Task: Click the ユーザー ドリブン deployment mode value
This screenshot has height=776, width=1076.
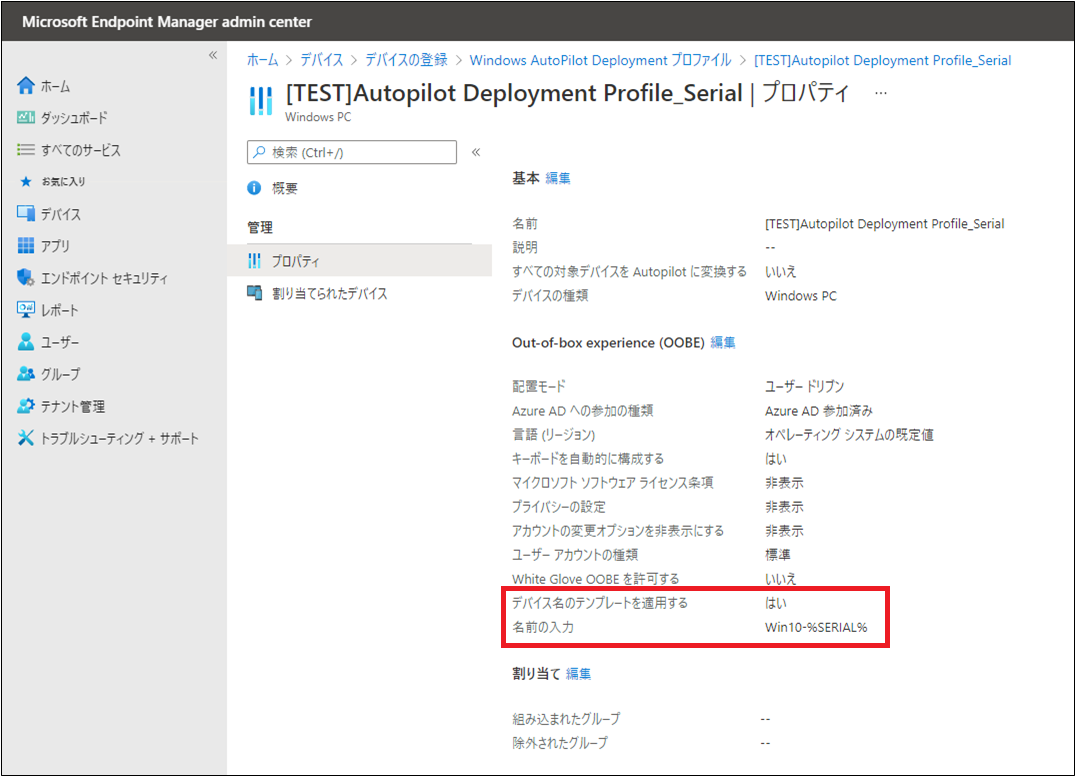Action: (x=804, y=386)
